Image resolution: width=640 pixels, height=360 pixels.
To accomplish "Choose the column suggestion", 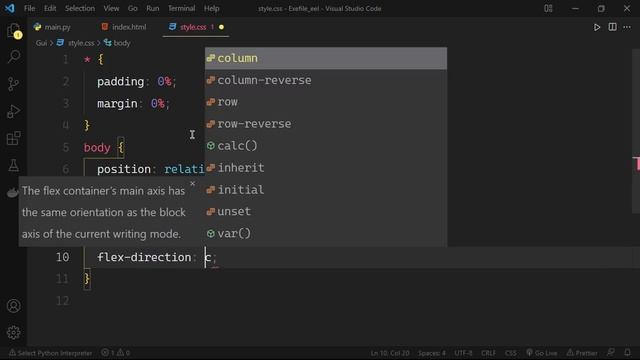I will [x=326, y=58].
